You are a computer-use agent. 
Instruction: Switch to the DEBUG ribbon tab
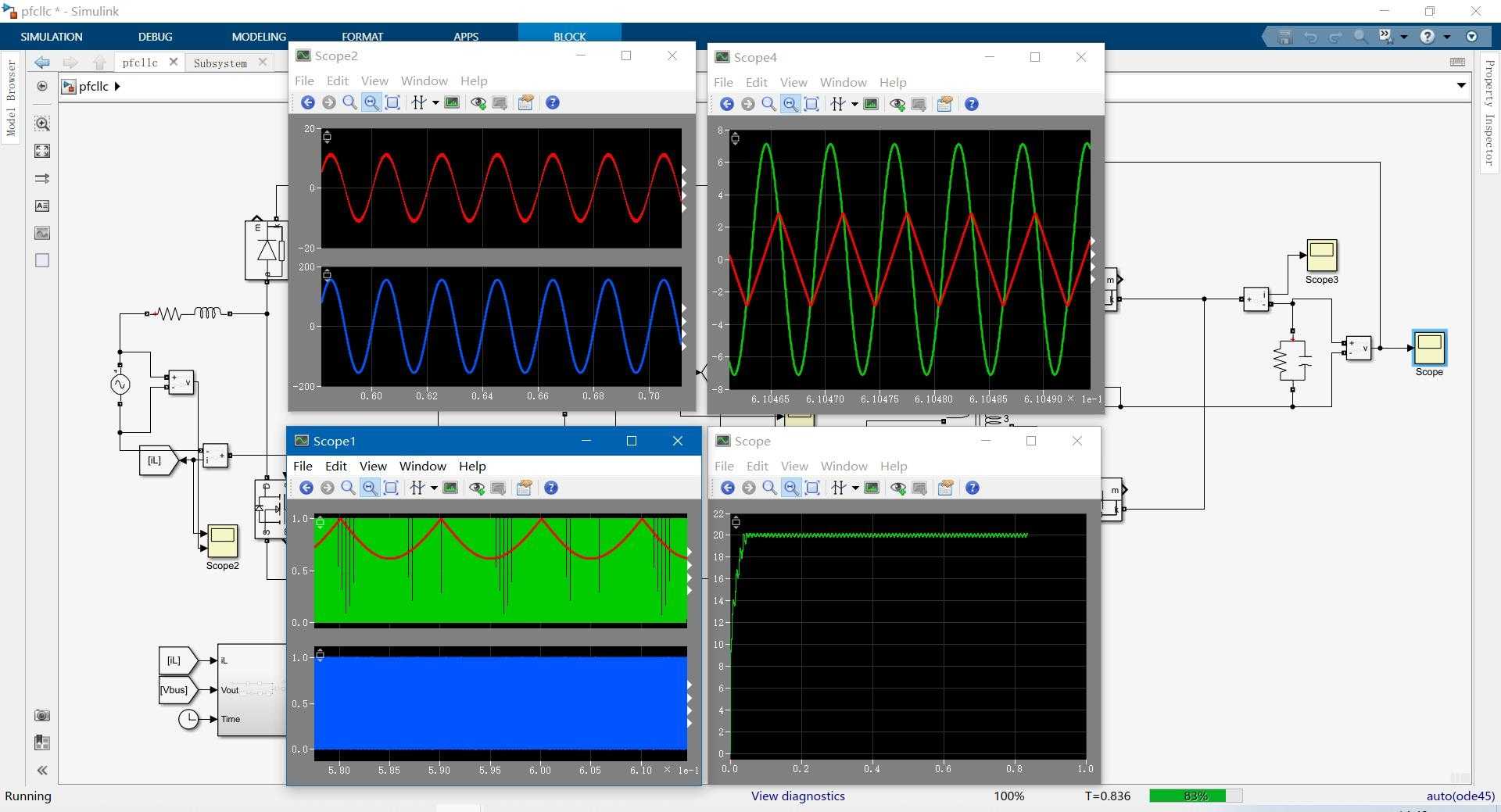pos(155,37)
